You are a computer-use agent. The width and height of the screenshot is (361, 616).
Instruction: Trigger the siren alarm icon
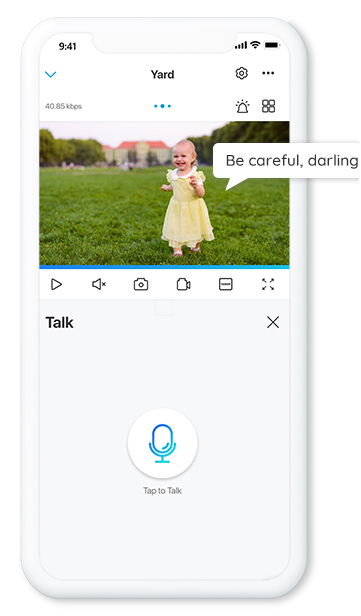pos(242,106)
